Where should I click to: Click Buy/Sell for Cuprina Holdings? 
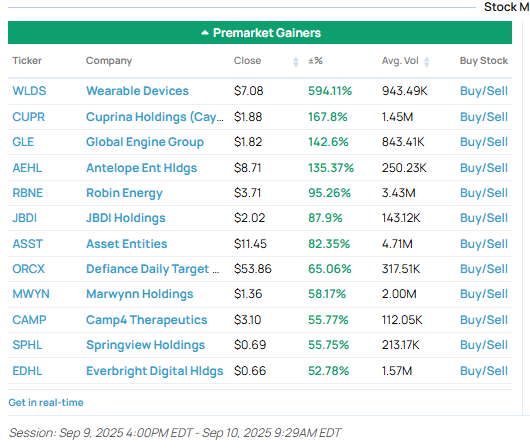[x=484, y=117]
